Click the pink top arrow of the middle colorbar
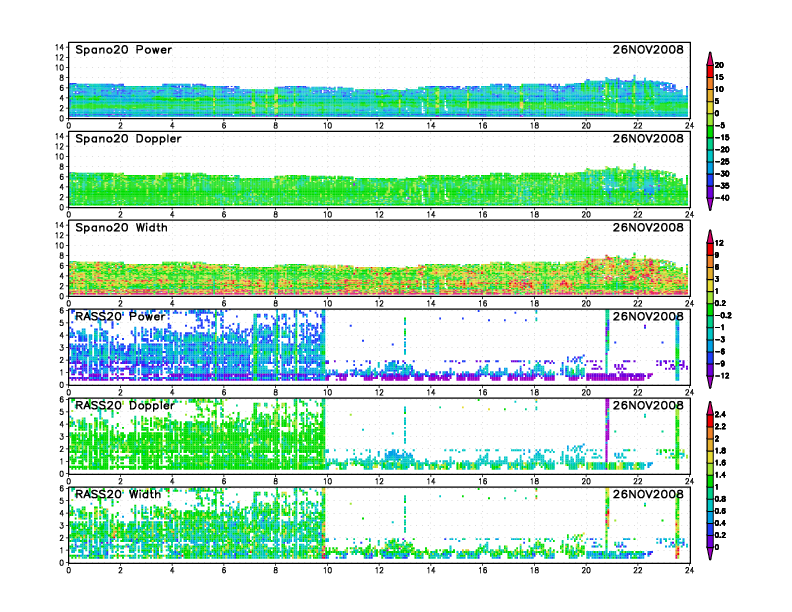This screenshot has width=792, height=612. 710,236
